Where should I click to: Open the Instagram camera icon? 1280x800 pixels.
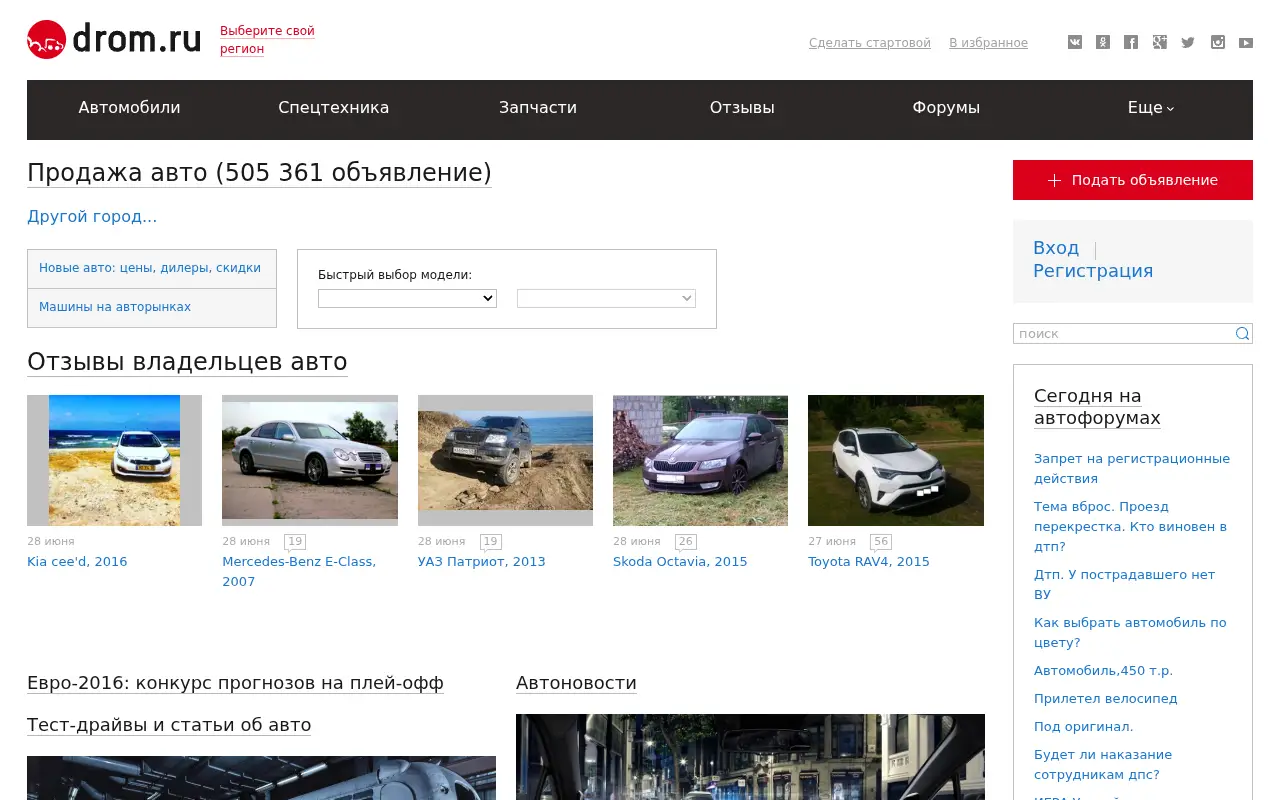[x=1218, y=42]
